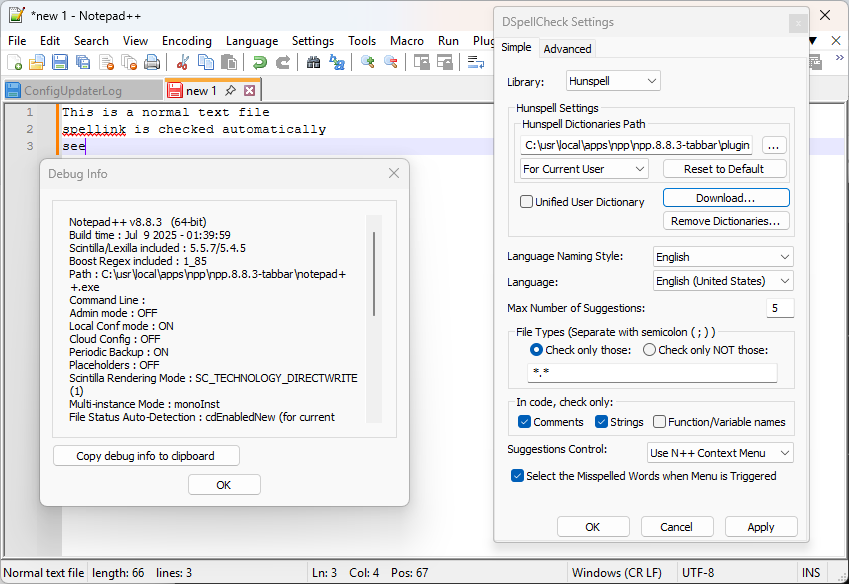
Task: Click the document list dropdown arrow top right
Action: pyautogui.click(x=813, y=41)
